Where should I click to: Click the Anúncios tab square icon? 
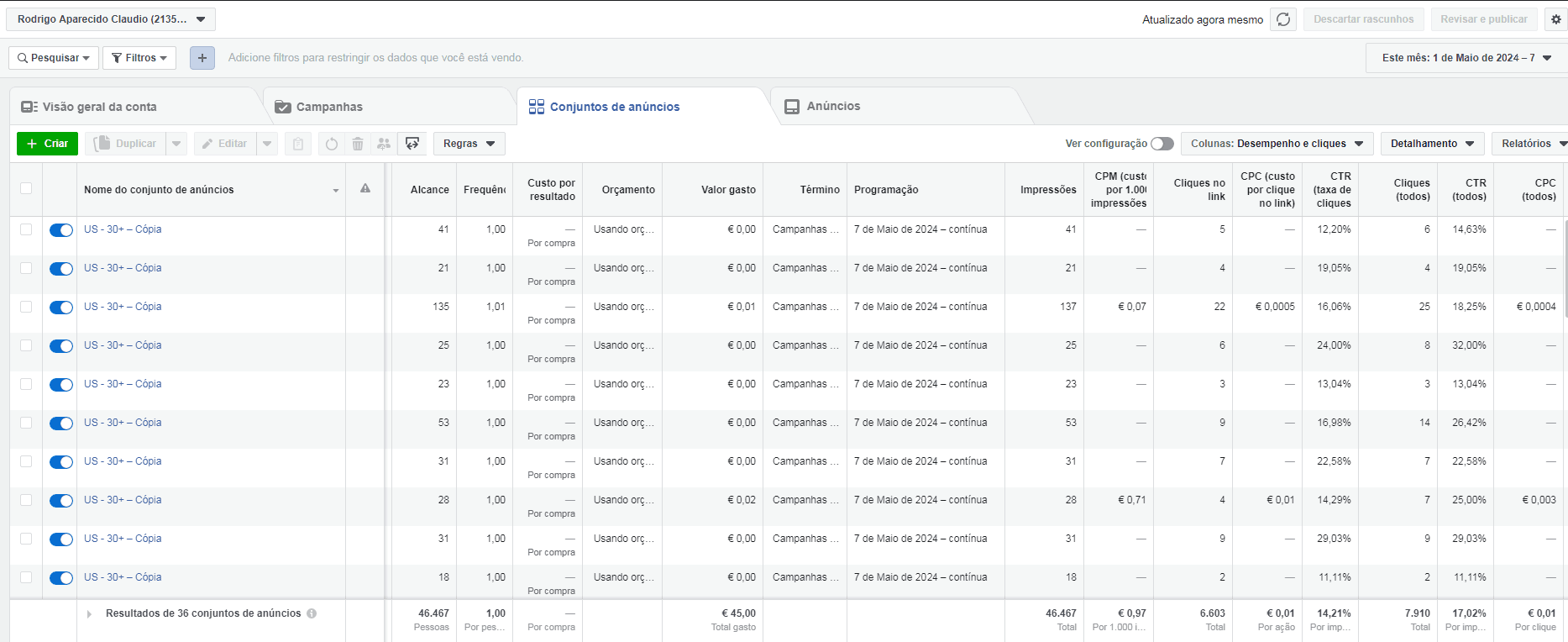coord(792,107)
